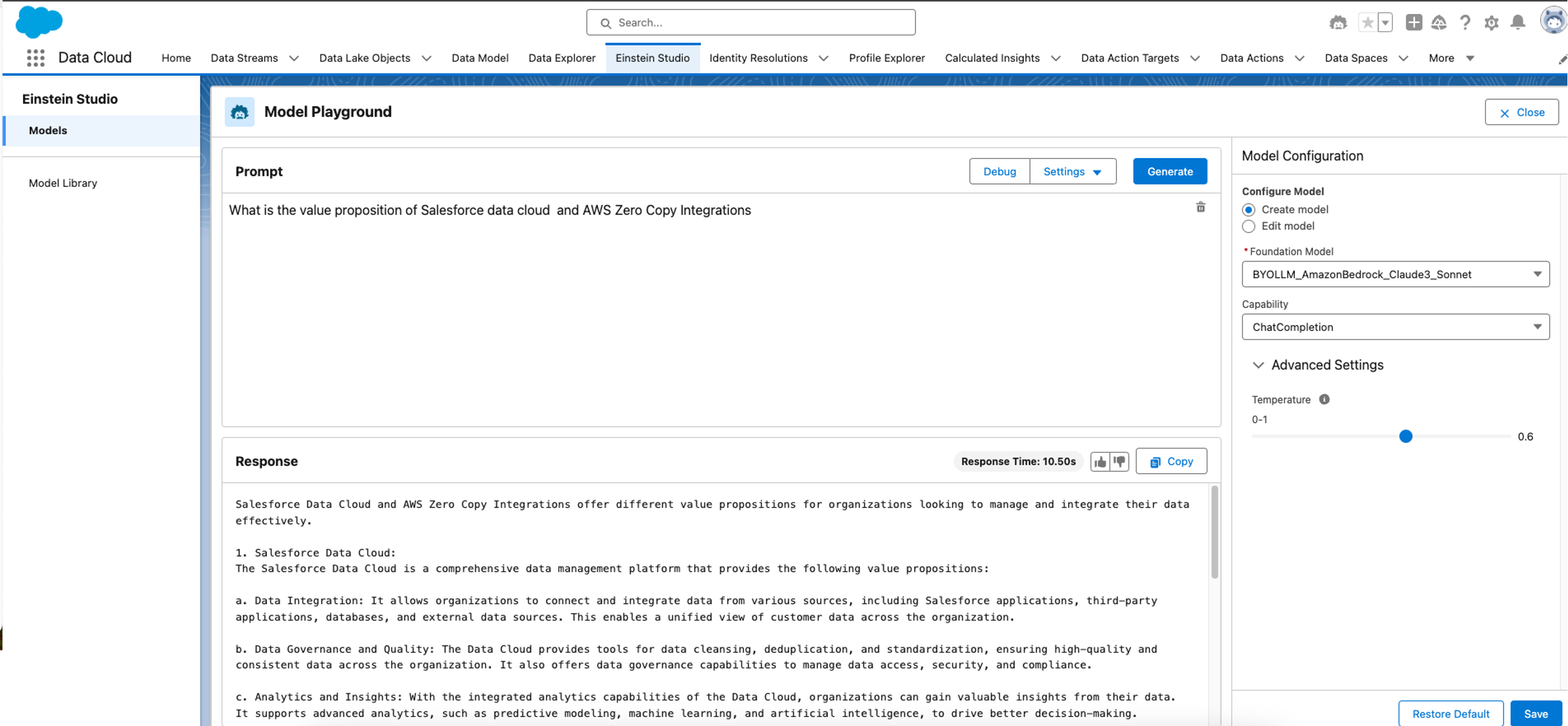Delete the prompt with the trash icon
Image resolution: width=1568 pixels, height=726 pixels.
click(x=1200, y=208)
